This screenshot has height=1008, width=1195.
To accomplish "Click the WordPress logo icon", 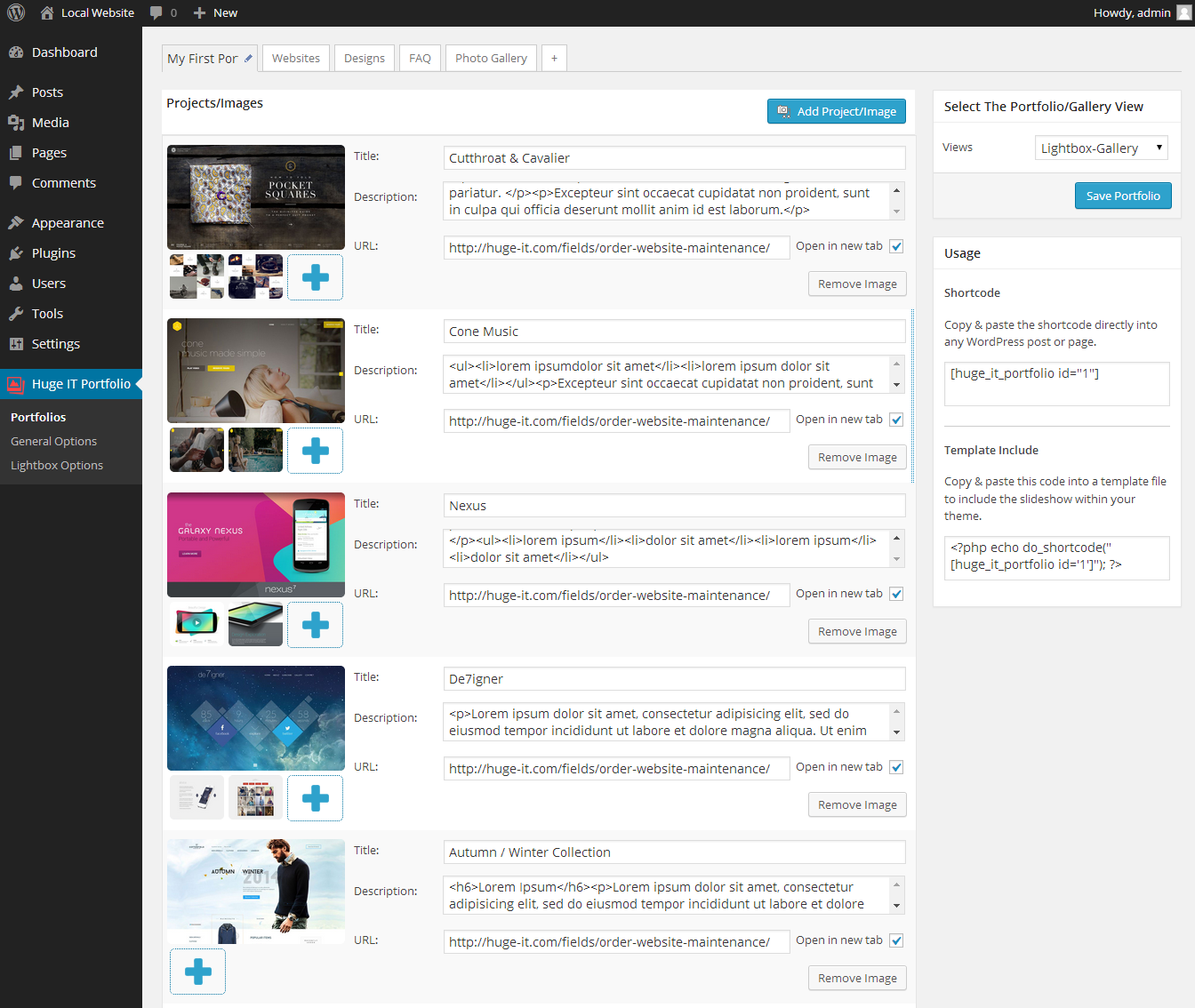I will (x=16, y=13).
